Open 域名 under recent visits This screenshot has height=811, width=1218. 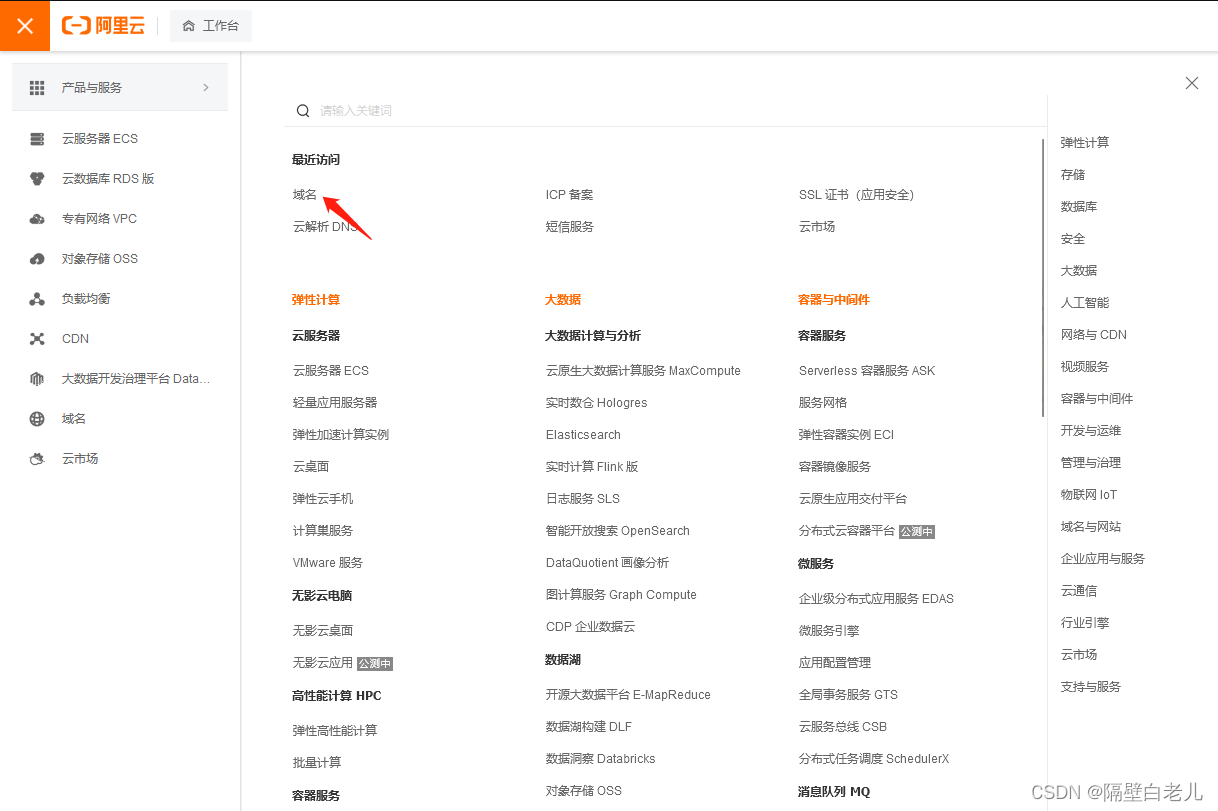click(x=304, y=195)
